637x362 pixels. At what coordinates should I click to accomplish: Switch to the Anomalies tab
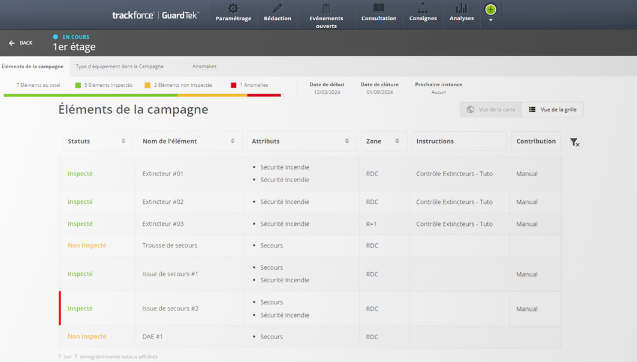204,66
